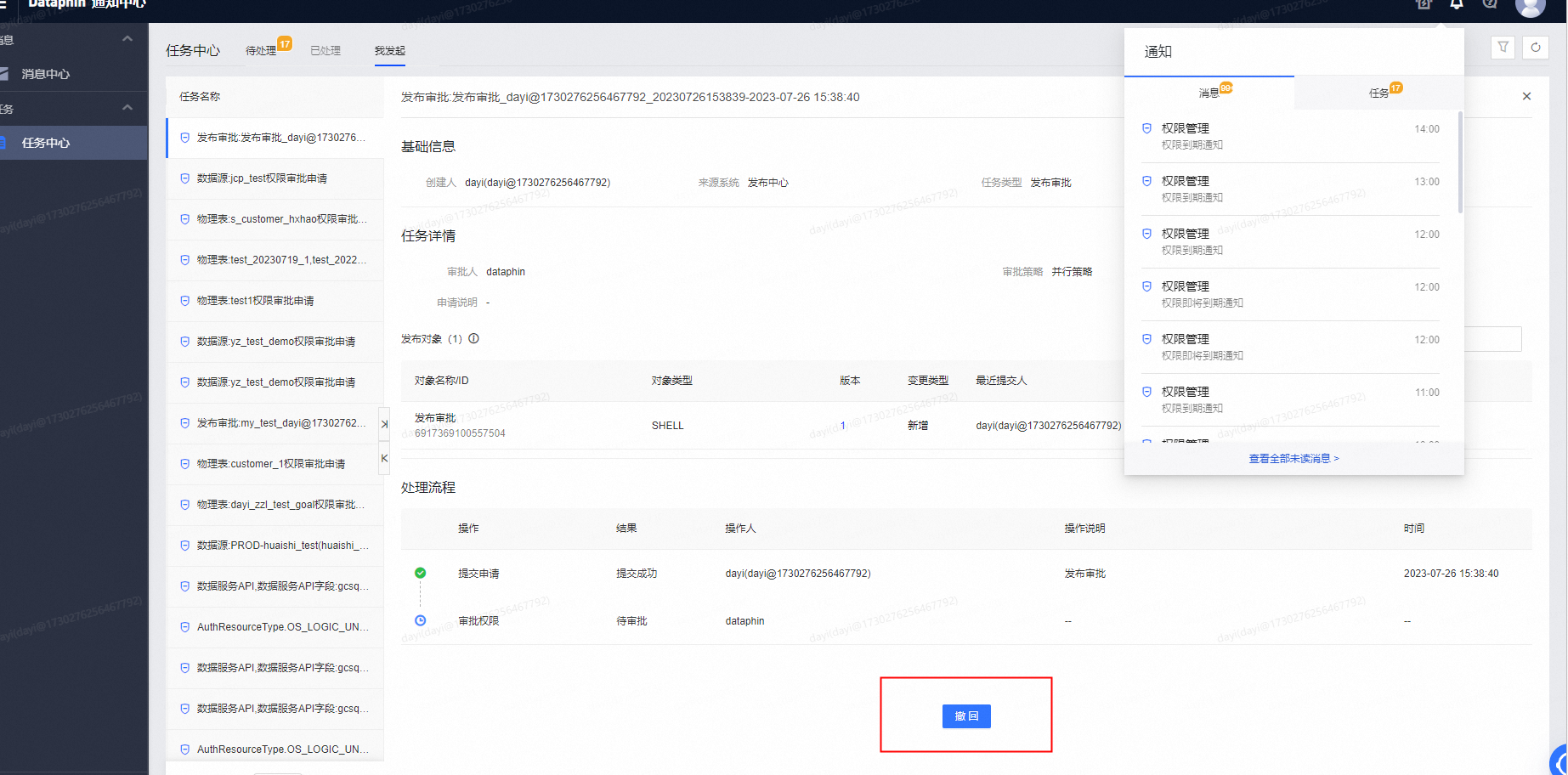Select task 物理表:dayi_zzl_test_goal权限审批
The height and width of the screenshot is (775, 1568).
[x=275, y=505]
